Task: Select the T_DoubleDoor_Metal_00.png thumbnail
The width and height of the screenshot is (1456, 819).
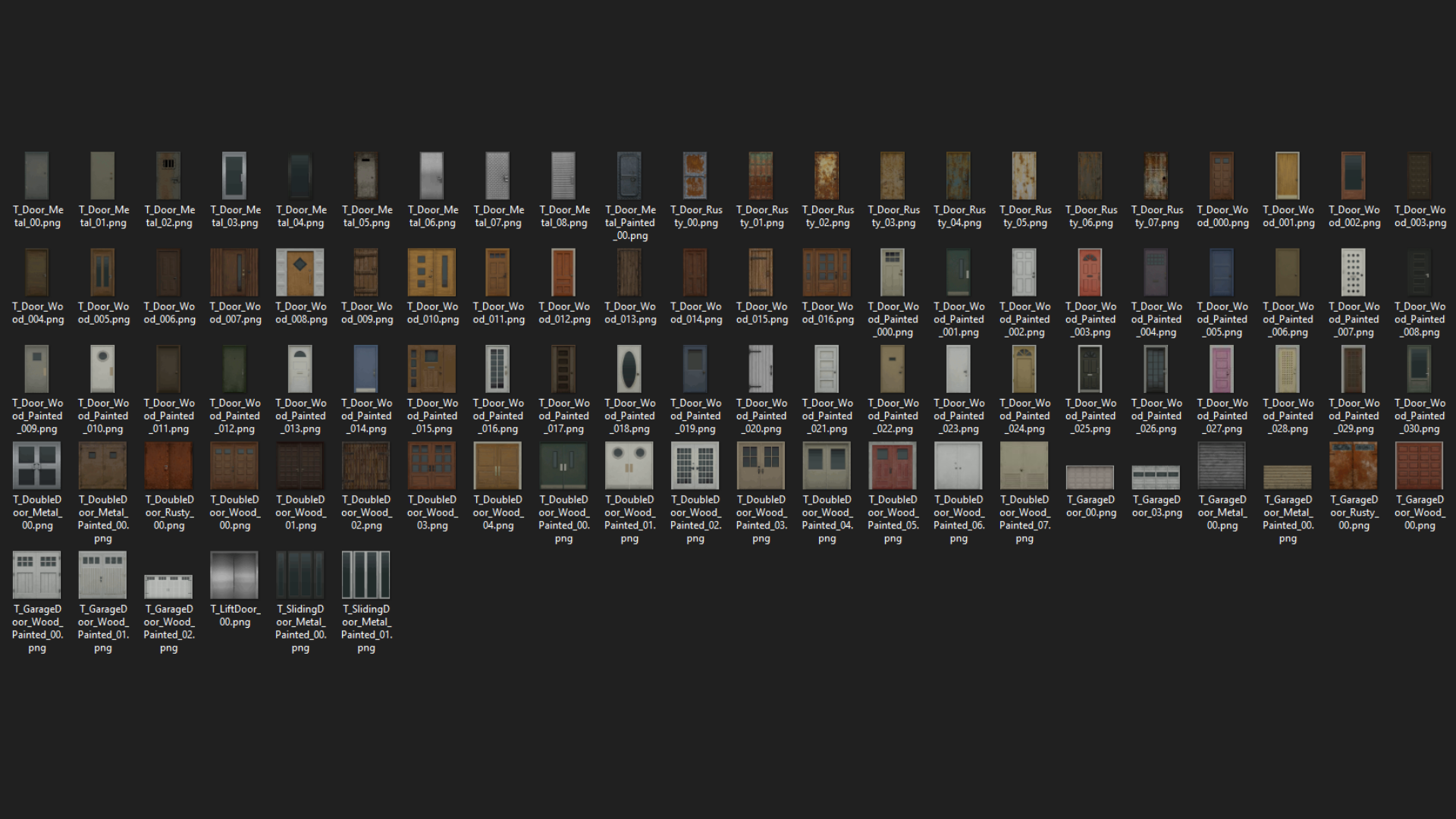Action: pyautogui.click(x=36, y=466)
